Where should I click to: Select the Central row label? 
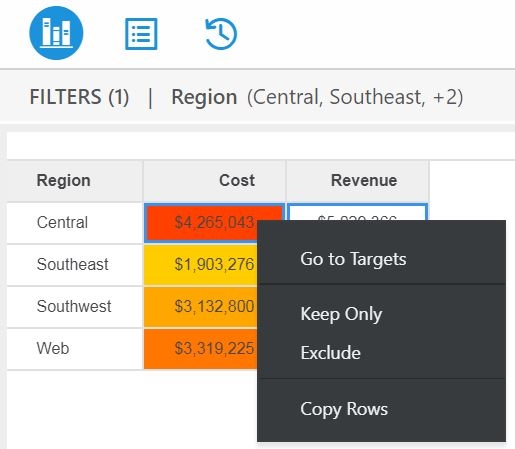coord(62,222)
